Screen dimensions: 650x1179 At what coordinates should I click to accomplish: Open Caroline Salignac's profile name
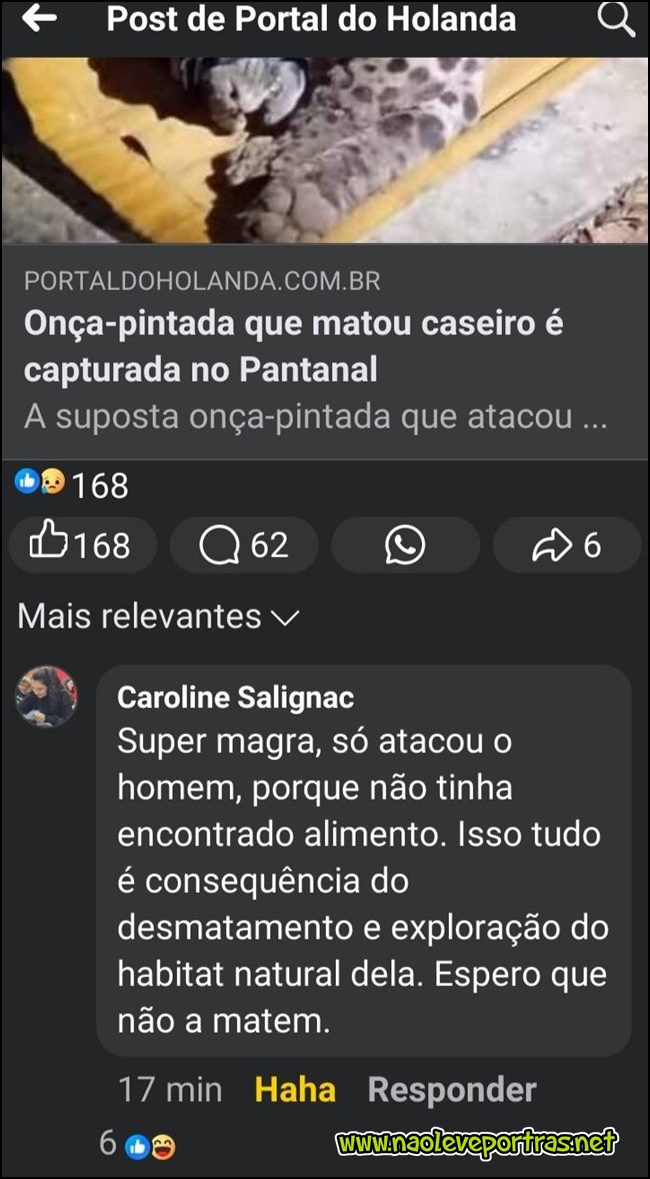coord(235,698)
